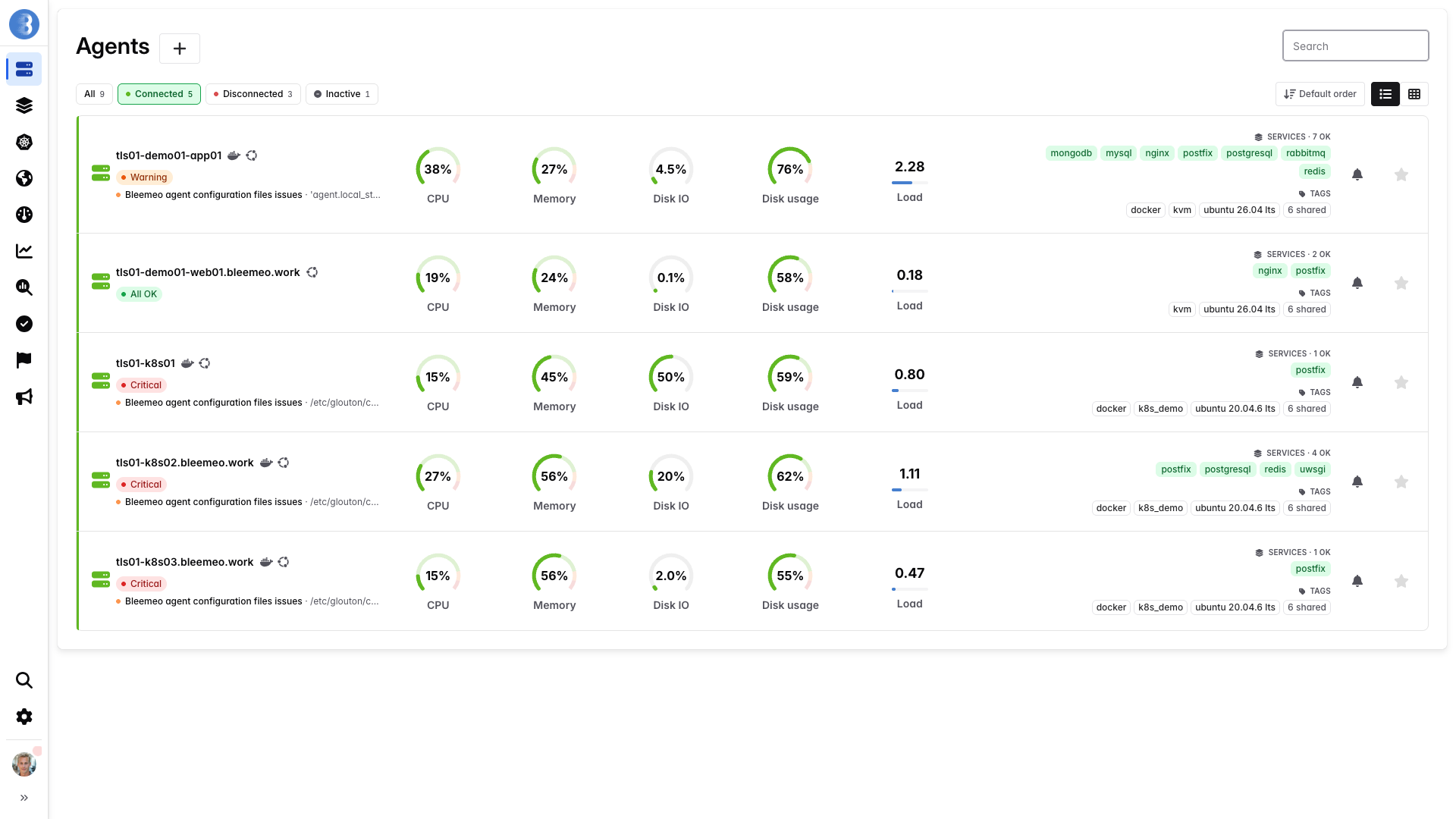Expand 6 shared tags on tls01-demo01-app01
This screenshot has width=1456, height=819.
click(x=1307, y=210)
